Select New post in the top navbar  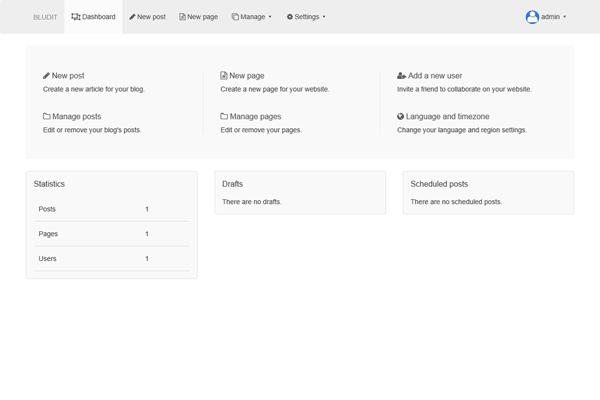coord(147,17)
